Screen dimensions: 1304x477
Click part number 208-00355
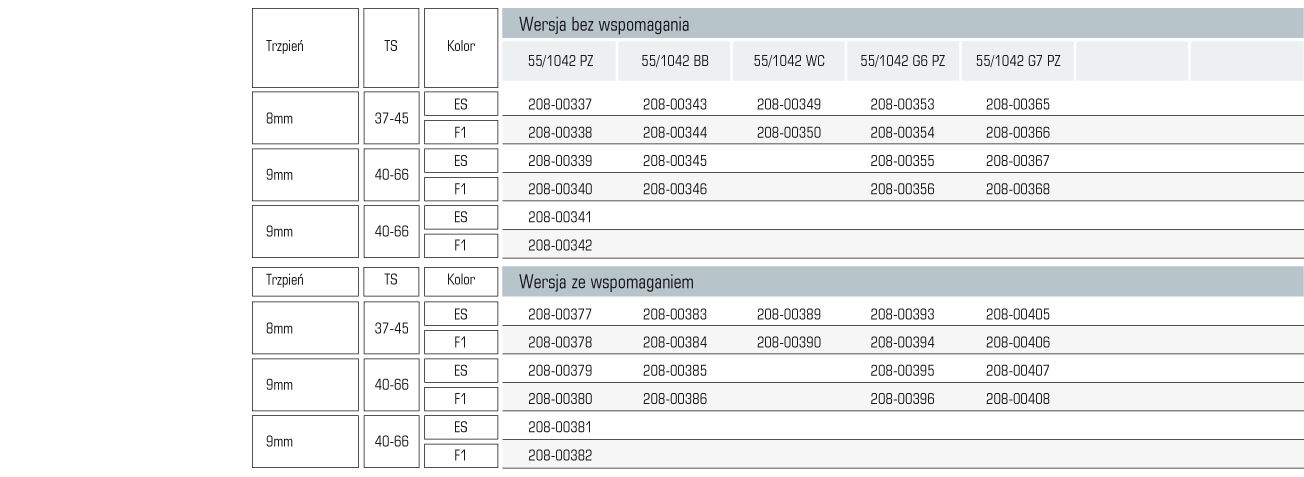click(903, 160)
